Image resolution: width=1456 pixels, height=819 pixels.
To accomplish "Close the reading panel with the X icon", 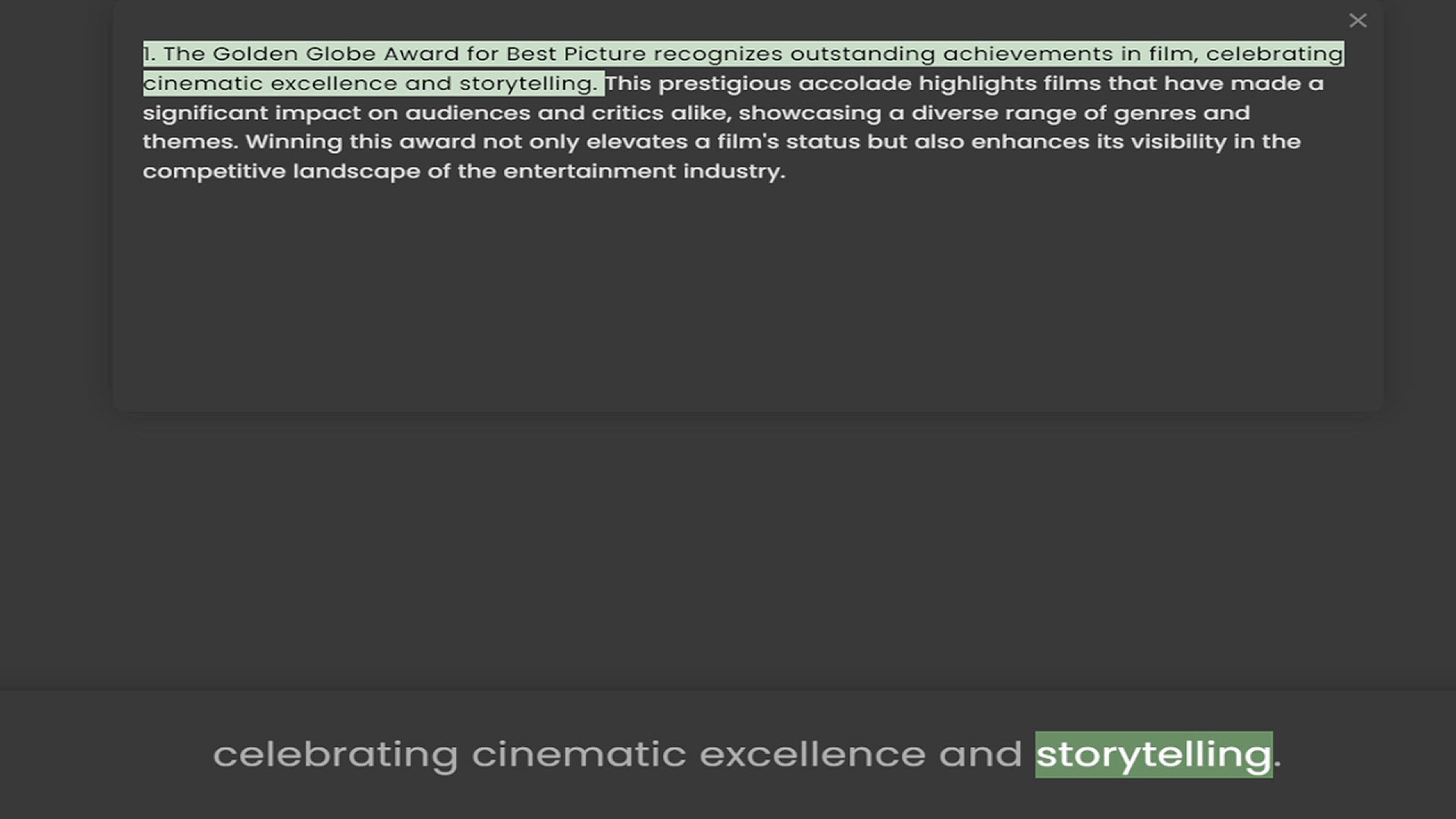I will click(x=1357, y=20).
